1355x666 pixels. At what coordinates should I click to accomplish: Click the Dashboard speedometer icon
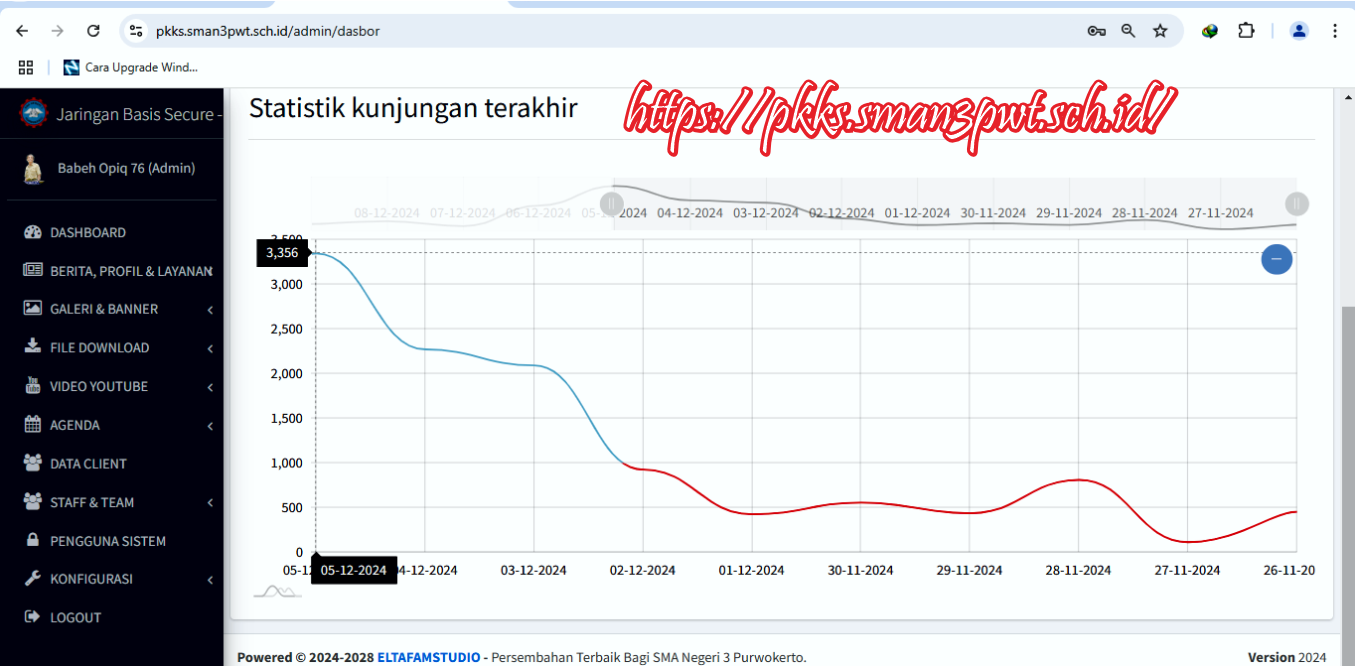point(32,232)
